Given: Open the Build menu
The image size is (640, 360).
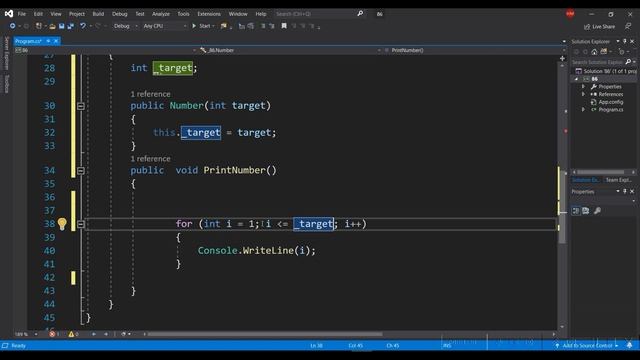Looking at the screenshot, I should coord(98,14).
